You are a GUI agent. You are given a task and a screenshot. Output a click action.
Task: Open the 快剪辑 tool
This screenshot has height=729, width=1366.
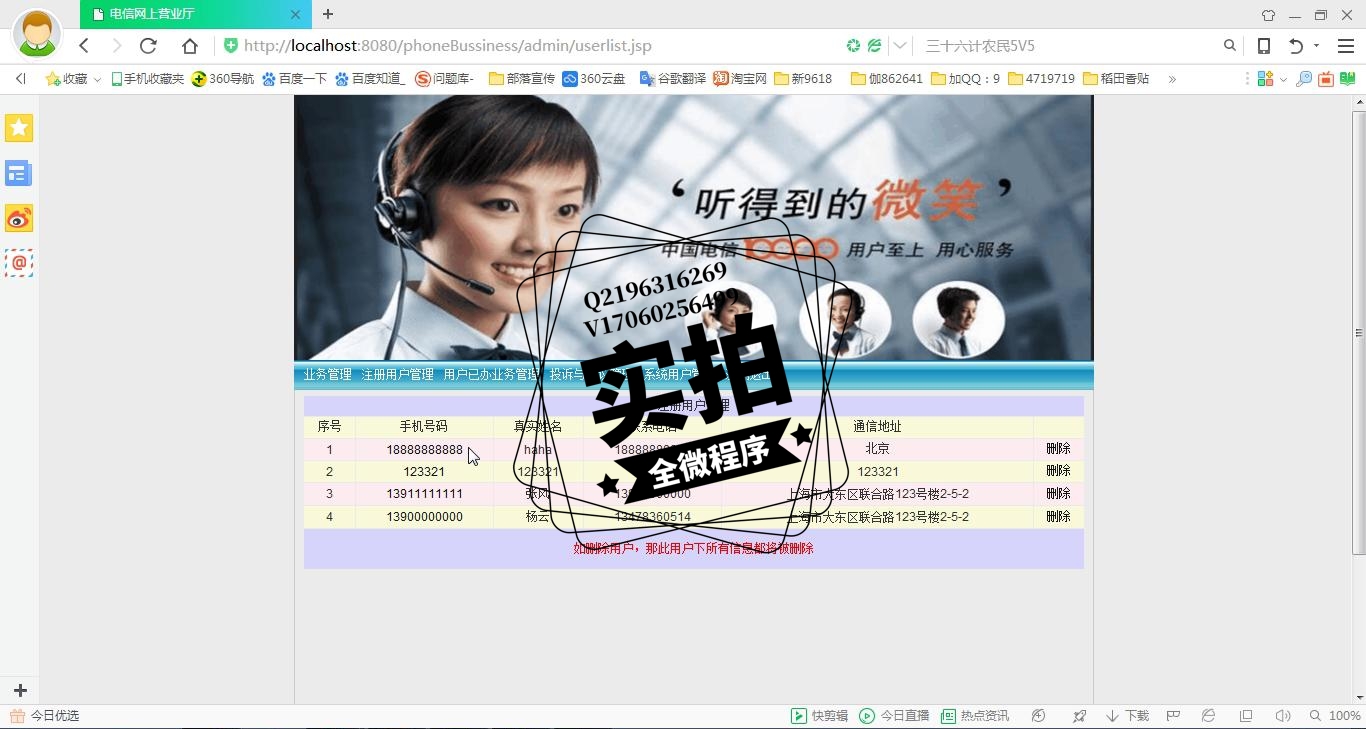pyautogui.click(x=819, y=716)
